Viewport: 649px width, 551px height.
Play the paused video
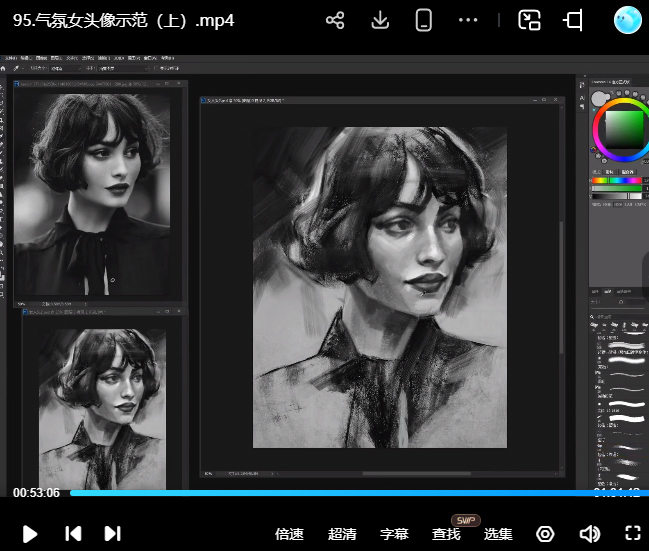tap(30, 533)
